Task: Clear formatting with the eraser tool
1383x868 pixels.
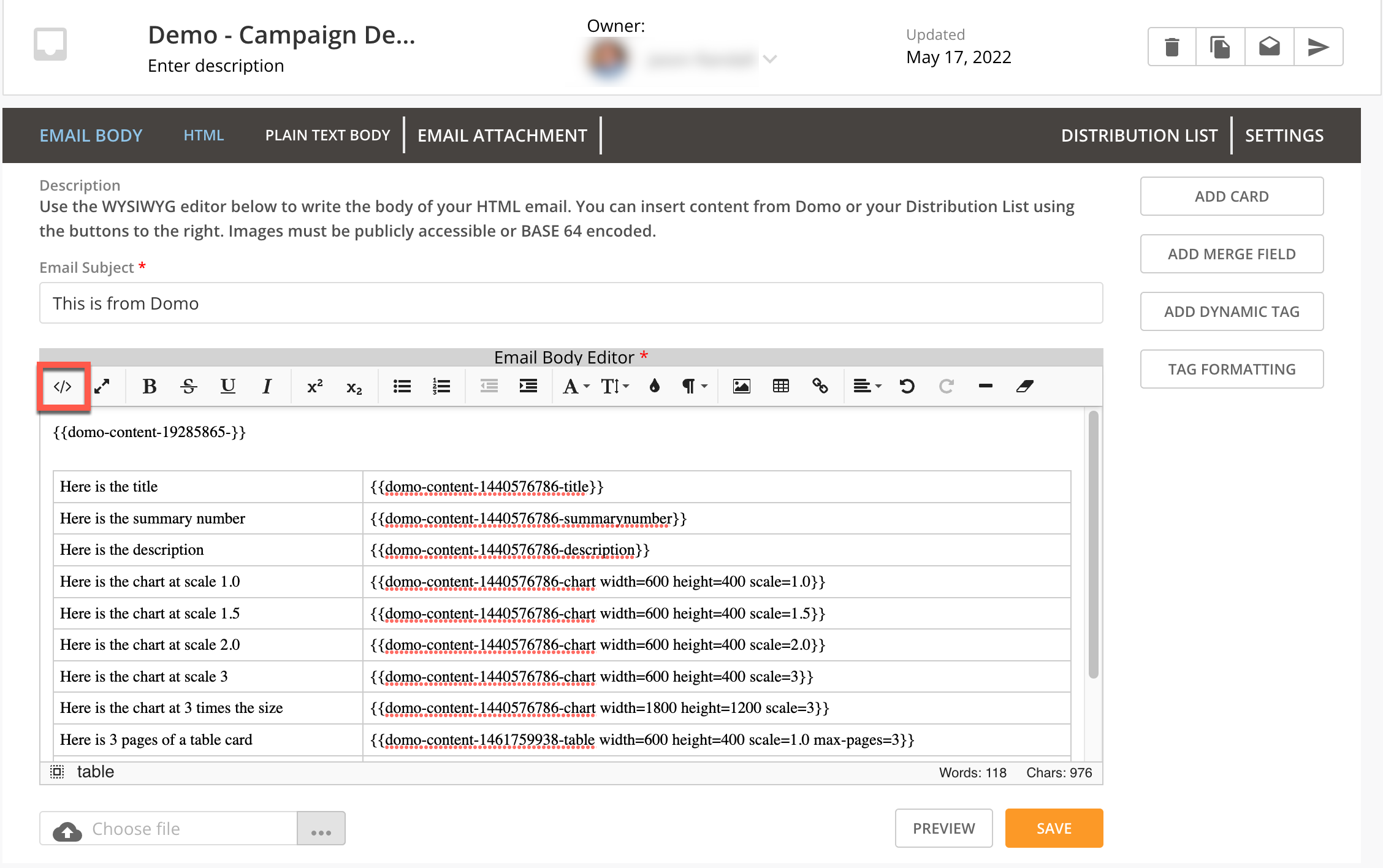Action: point(1024,386)
